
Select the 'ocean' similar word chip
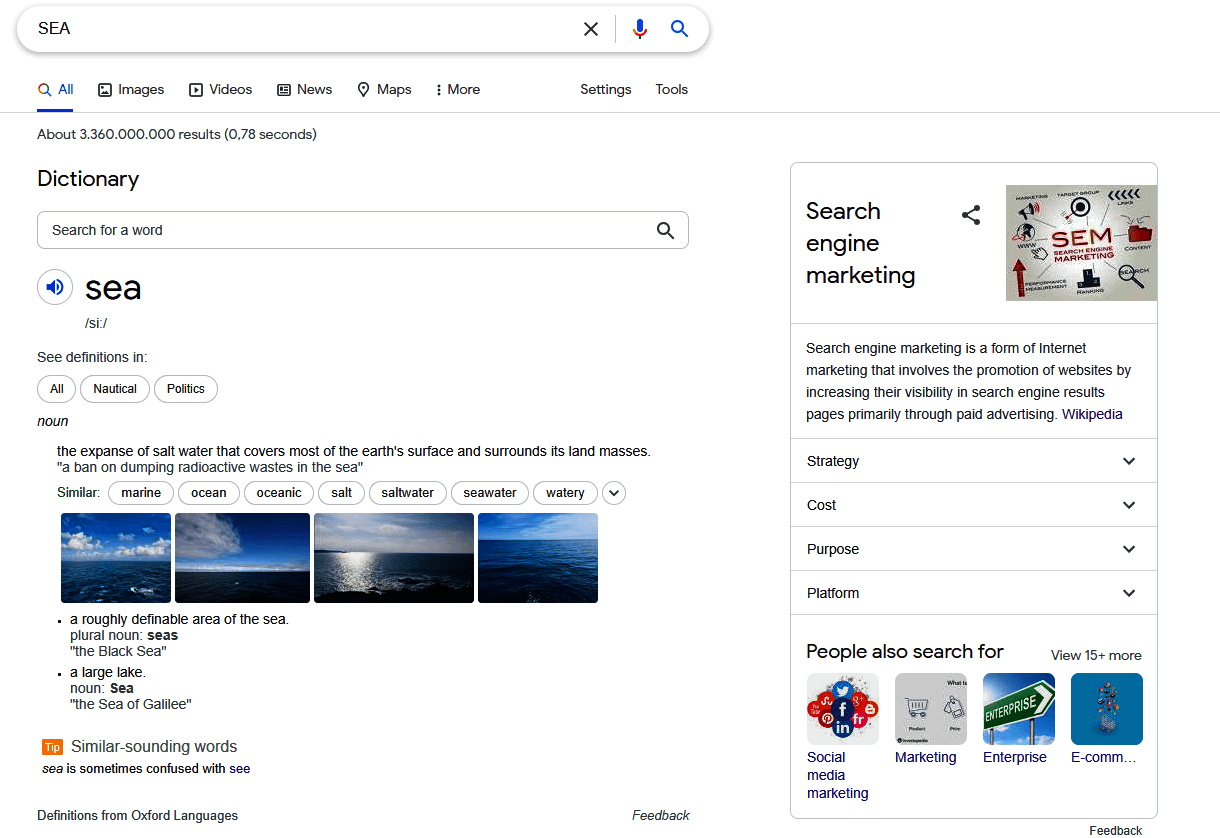click(x=208, y=492)
